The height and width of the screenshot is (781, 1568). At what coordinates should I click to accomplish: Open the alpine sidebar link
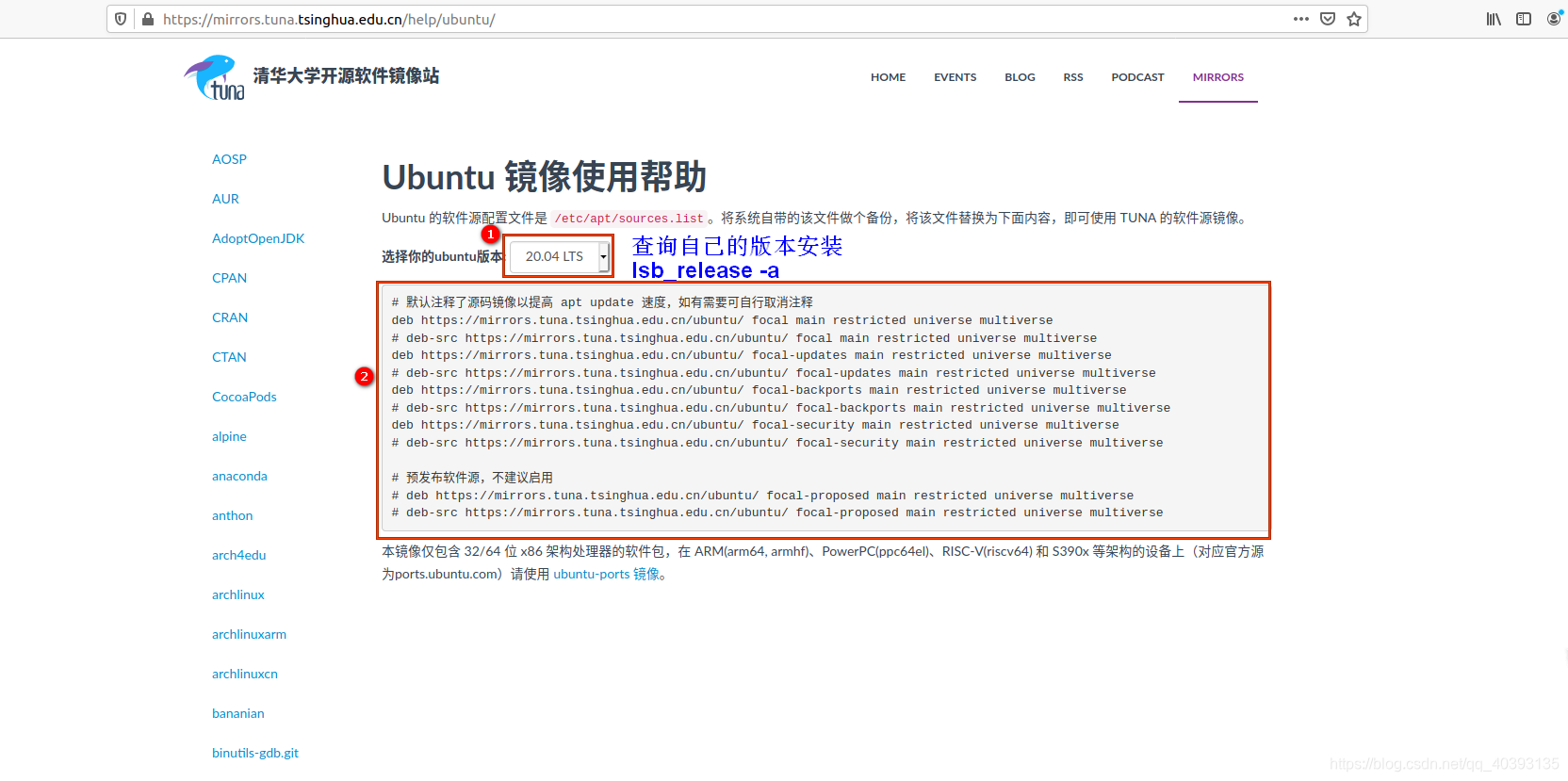tap(229, 436)
